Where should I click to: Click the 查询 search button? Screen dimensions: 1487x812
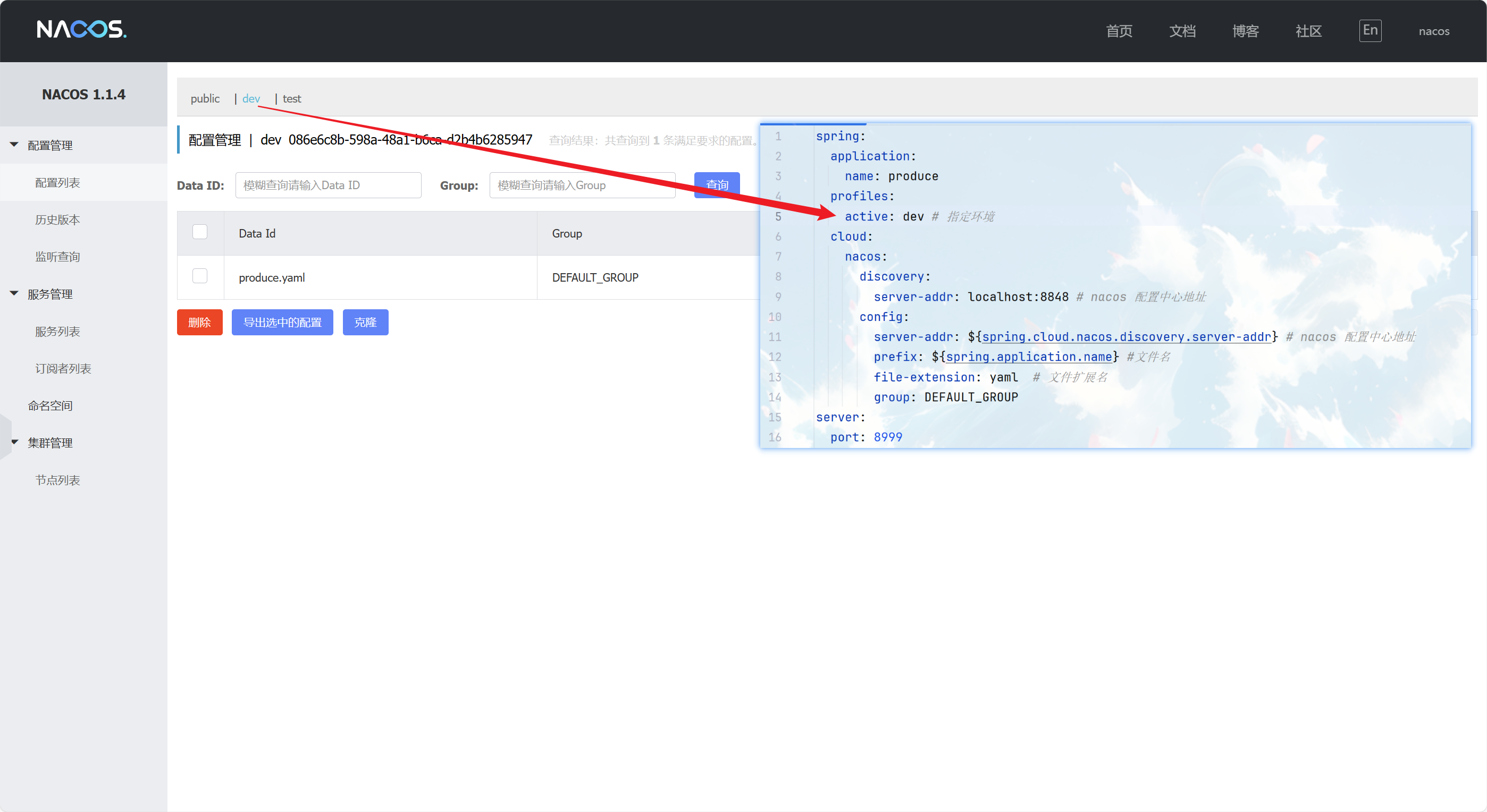[x=717, y=185]
